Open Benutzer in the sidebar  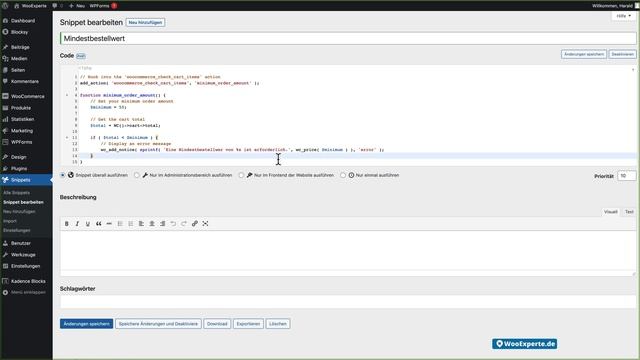click(26, 243)
